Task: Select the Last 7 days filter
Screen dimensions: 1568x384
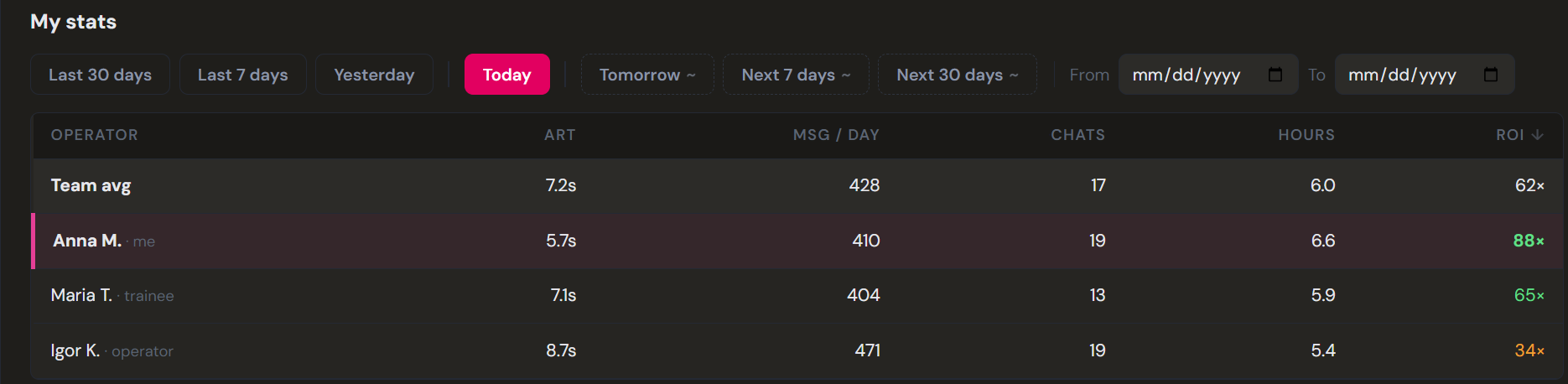Action: coord(242,75)
